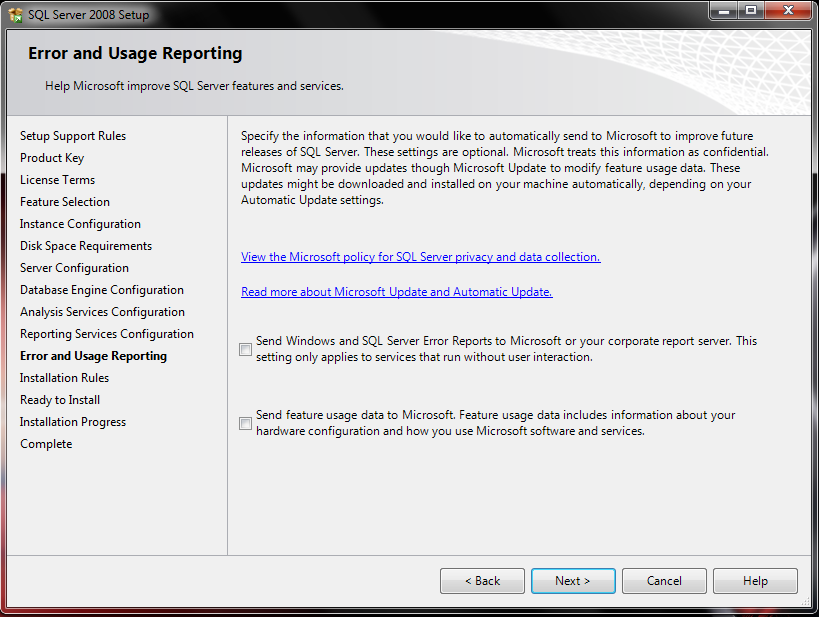The height and width of the screenshot is (617, 819).
Task: Open Help for this setup page
Action: 755,581
